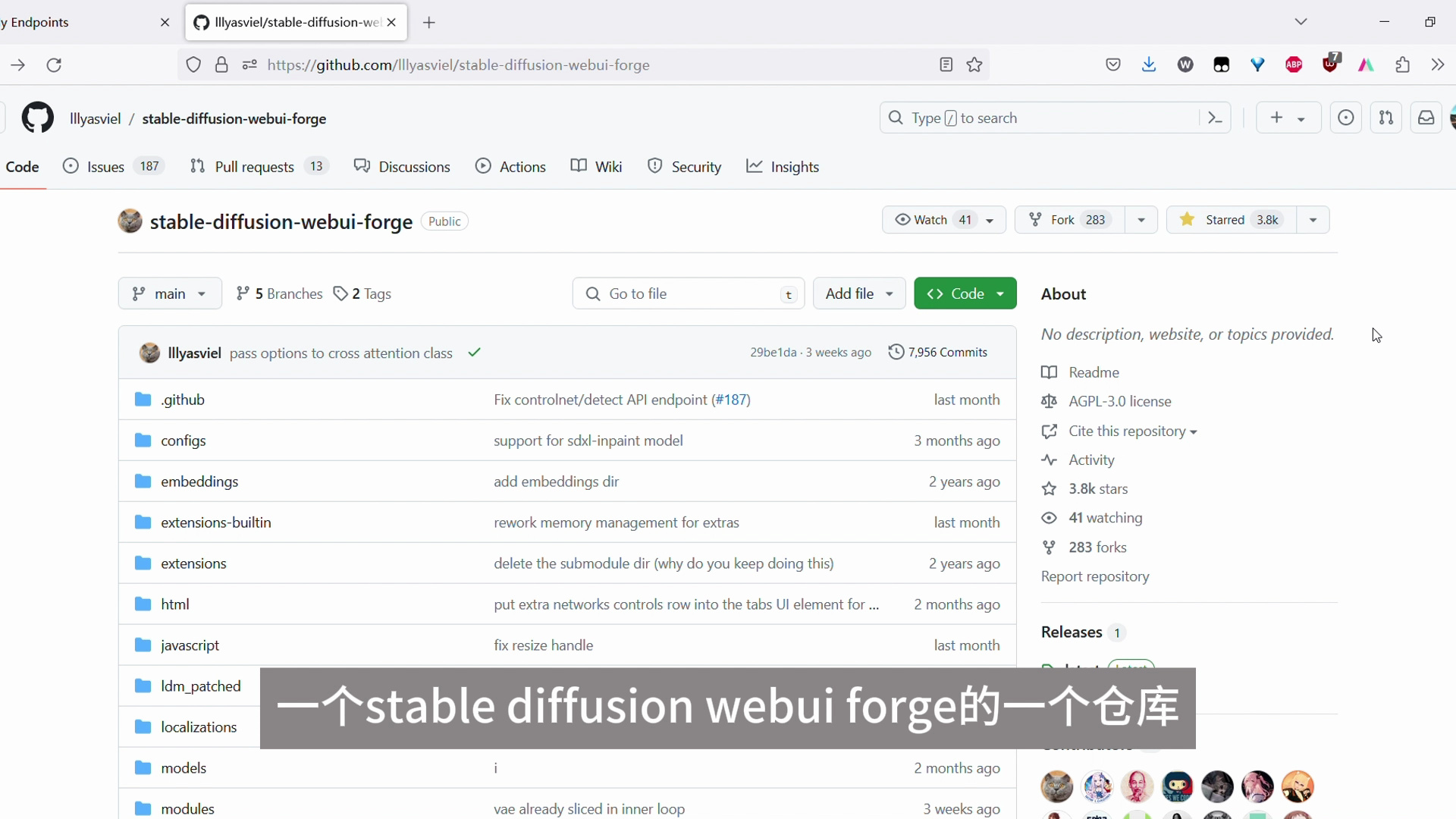The width and height of the screenshot is (1456, 819).
Task: Open the Go to file search input
Action: pyautogui.click(x=690, y=293)
